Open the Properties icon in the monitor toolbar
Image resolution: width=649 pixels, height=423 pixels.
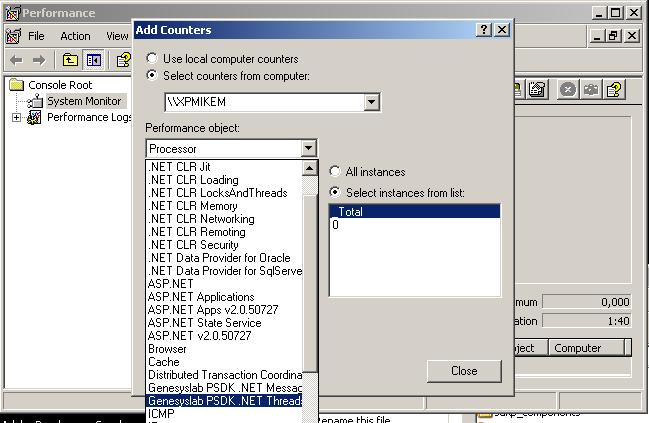pos(537,89)
